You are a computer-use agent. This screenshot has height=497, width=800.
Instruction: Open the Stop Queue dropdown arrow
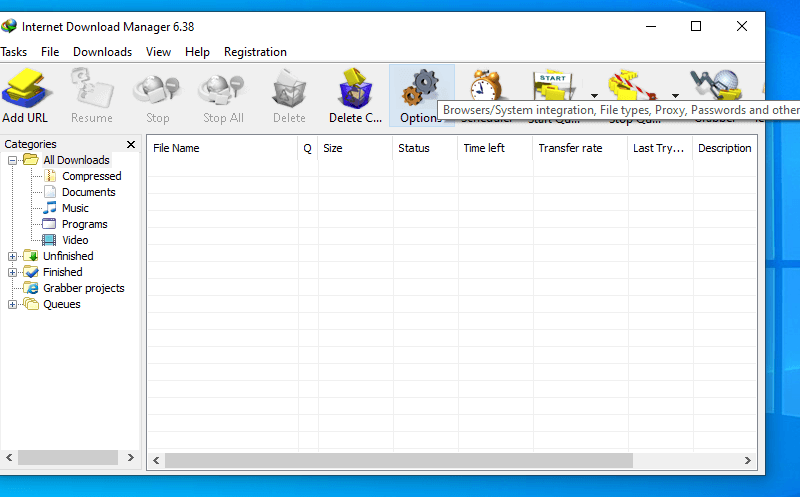tap(675, 95)
